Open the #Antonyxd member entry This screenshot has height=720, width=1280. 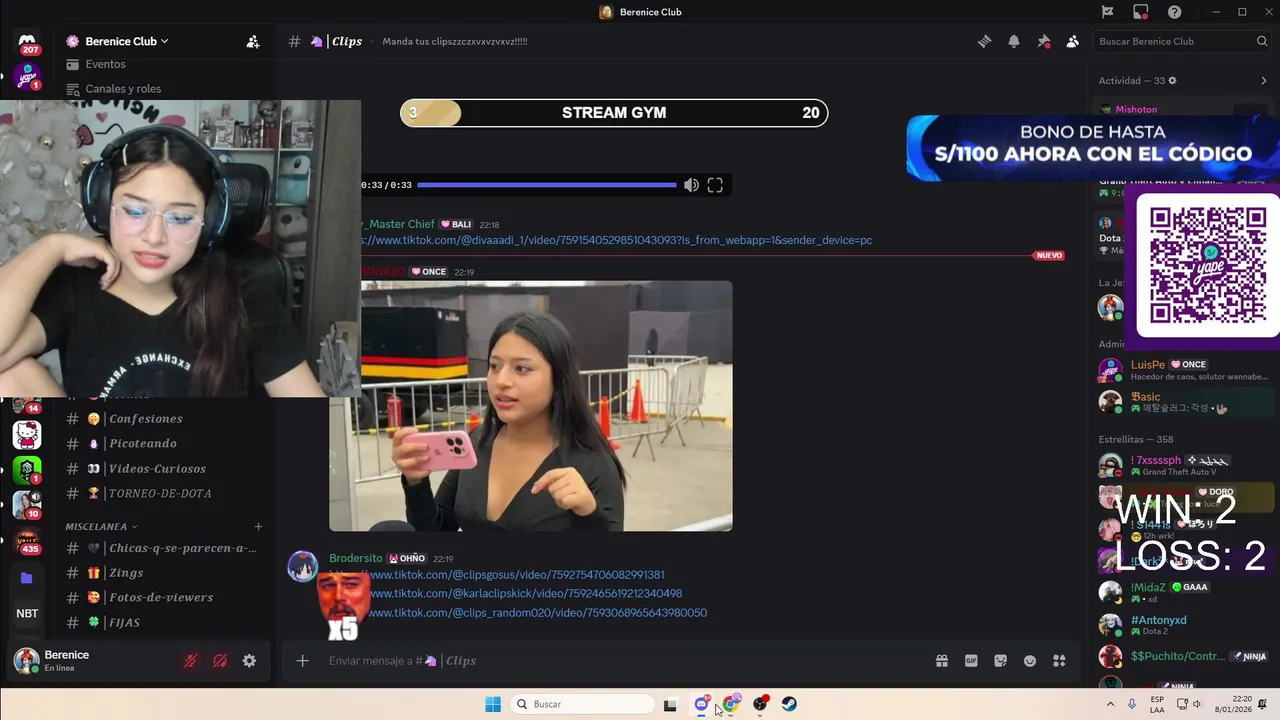[x=1183, y=625]
